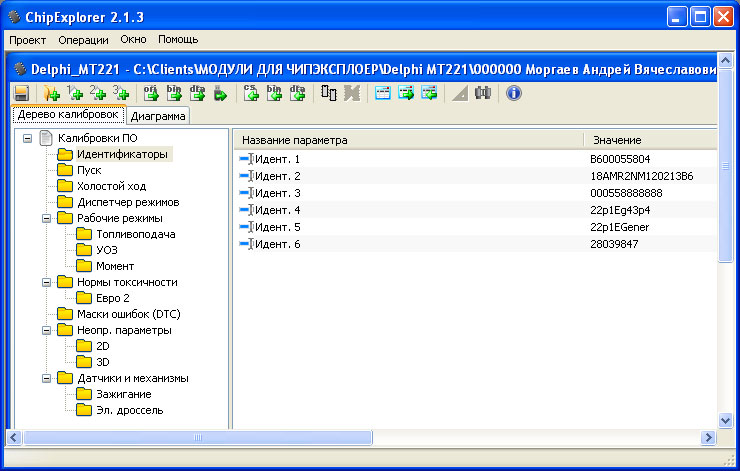Collapse the Датчики и механизмы node

tap(46, 378)
